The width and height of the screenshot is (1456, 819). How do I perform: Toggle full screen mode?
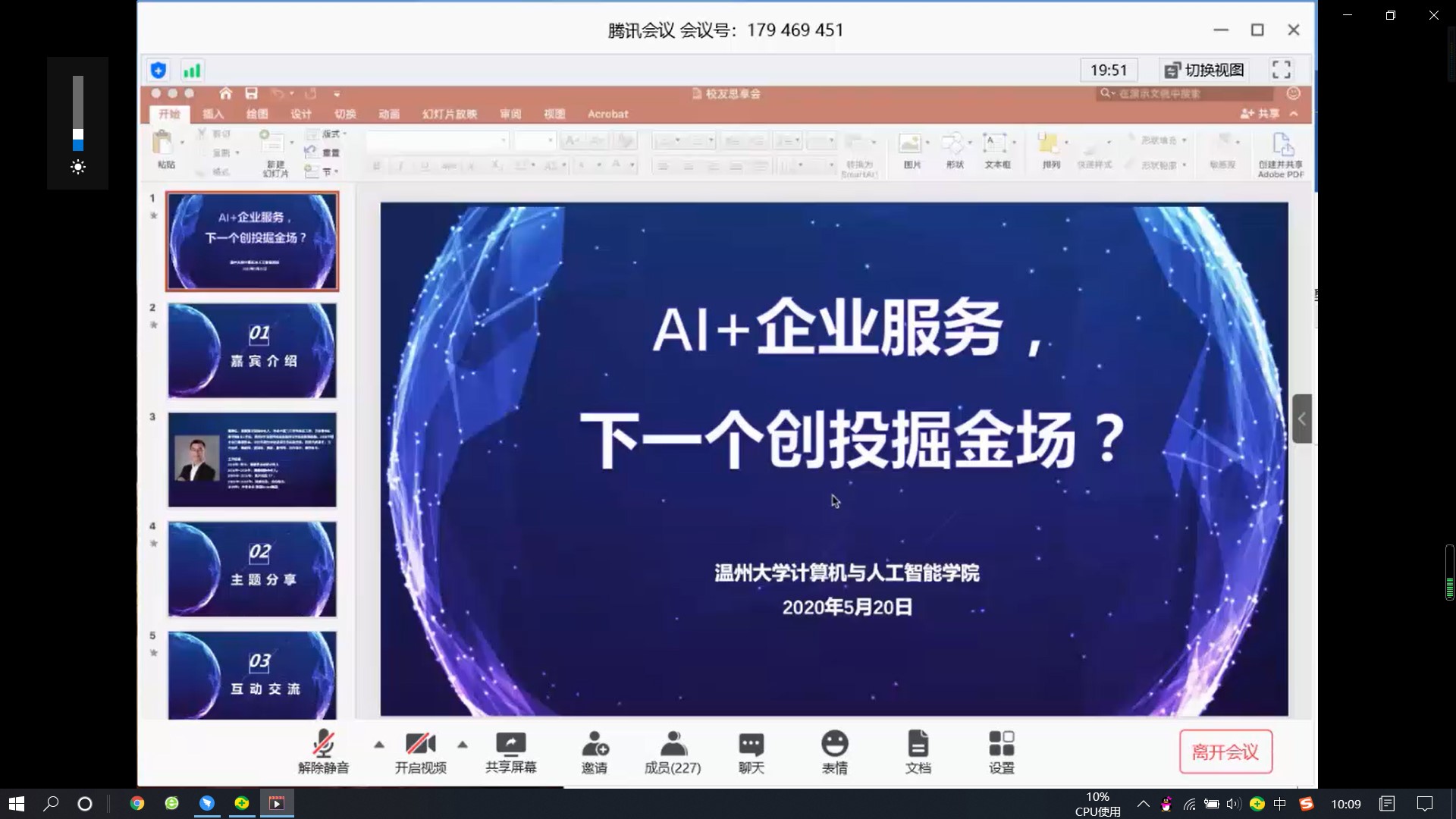tap(1281, 70)
